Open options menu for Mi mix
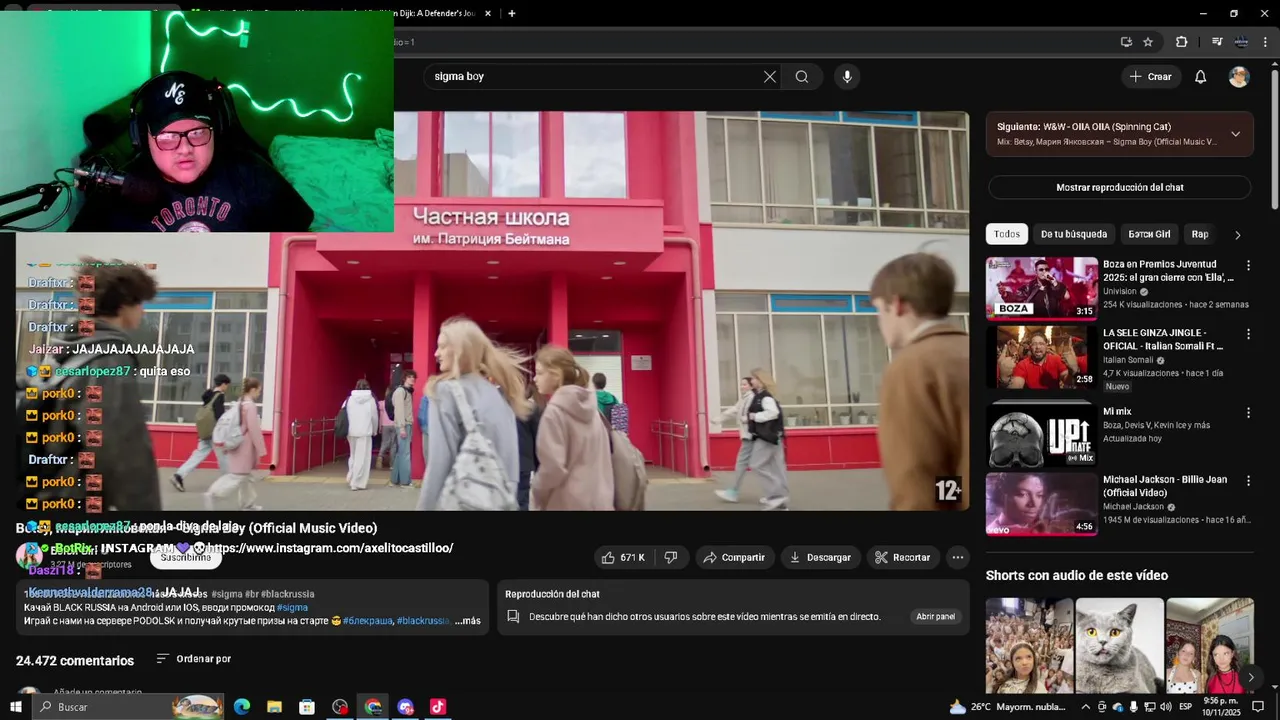Image resolution: width=1280 pixels, height=720 pixels. 1248,412
